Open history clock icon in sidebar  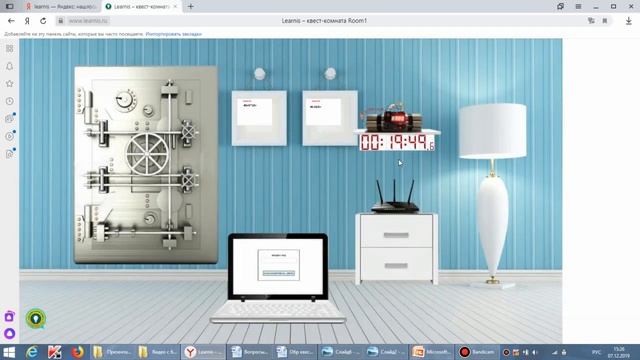[9, 101]
